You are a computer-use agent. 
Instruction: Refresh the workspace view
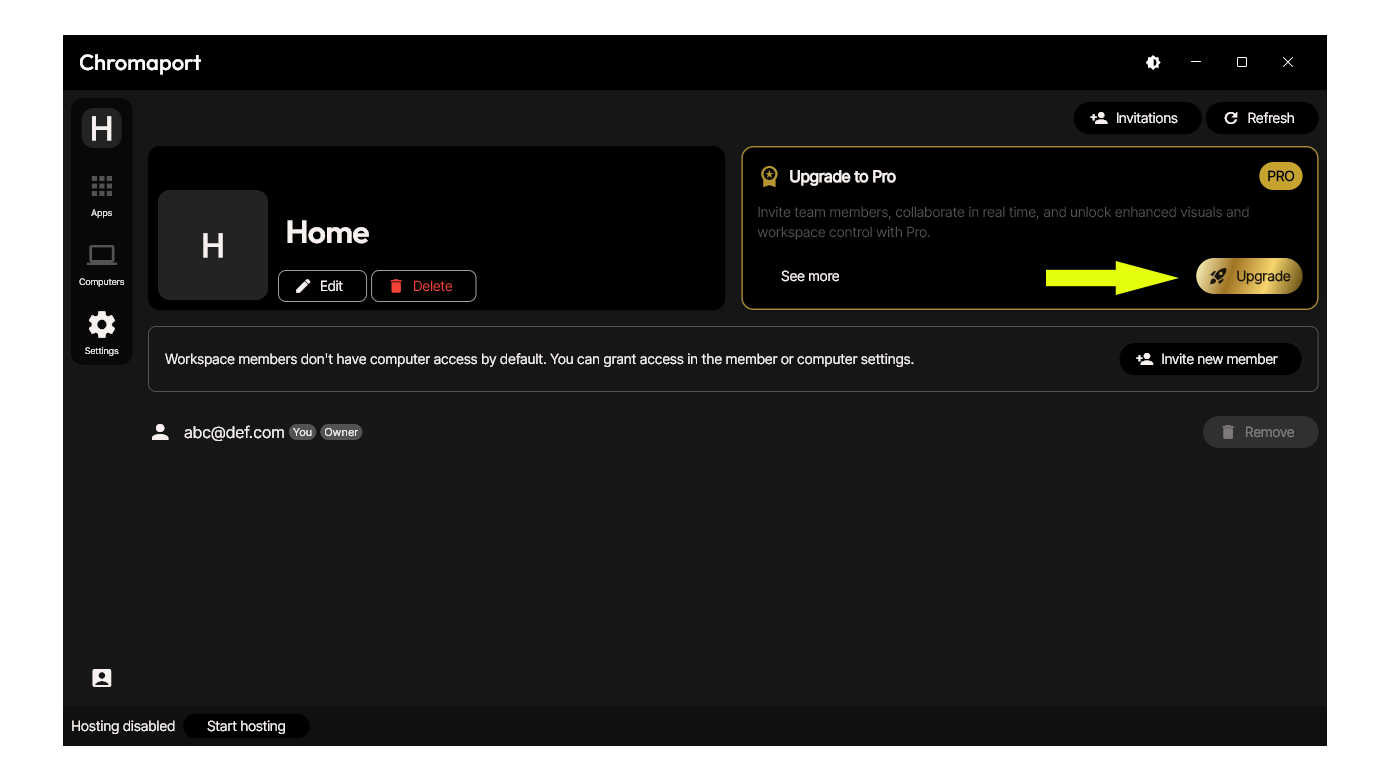[1260, 118]
